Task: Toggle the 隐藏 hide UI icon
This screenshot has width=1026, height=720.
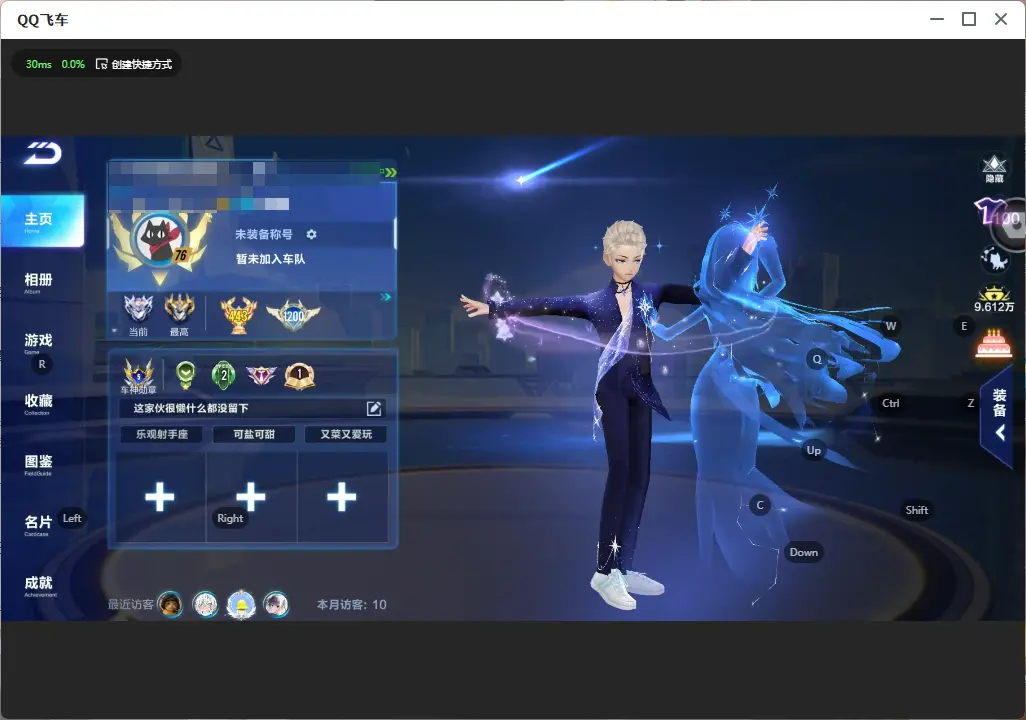Action: coord(994,168)
